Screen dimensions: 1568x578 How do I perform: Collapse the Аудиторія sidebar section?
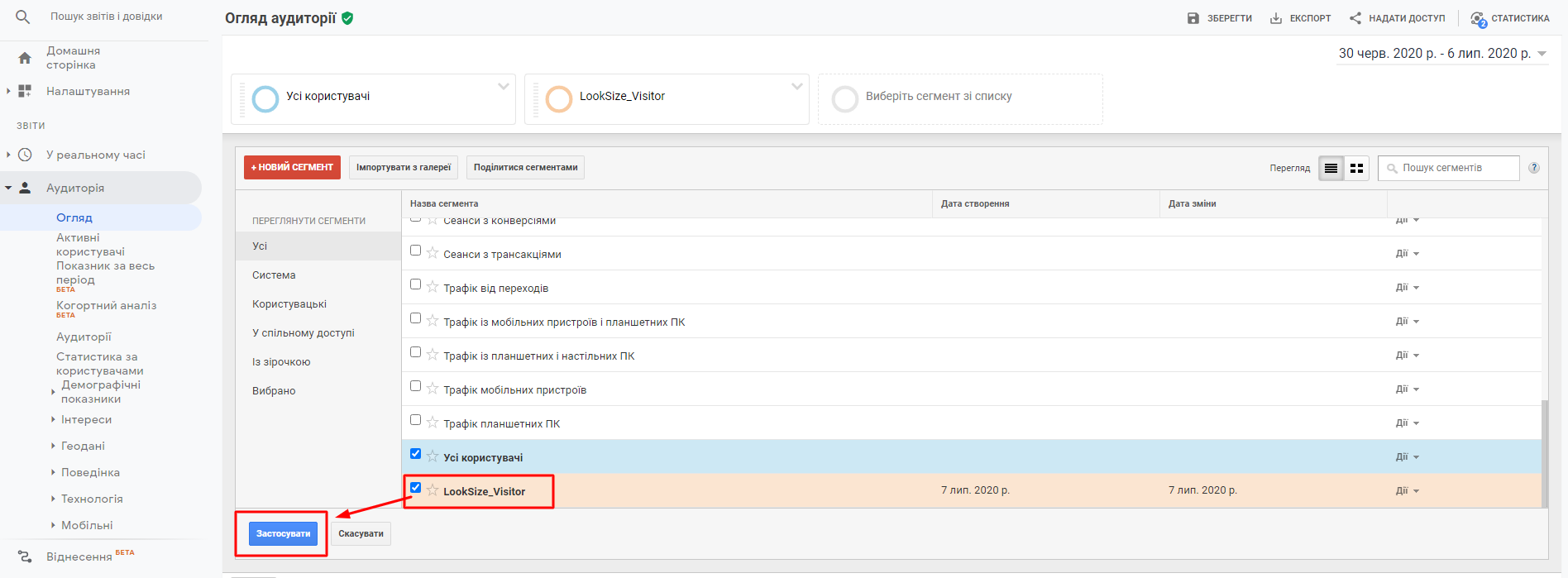click(8, 188)
